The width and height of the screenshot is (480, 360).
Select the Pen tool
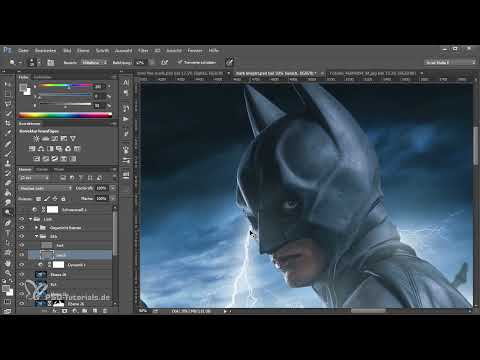point(8,223)
